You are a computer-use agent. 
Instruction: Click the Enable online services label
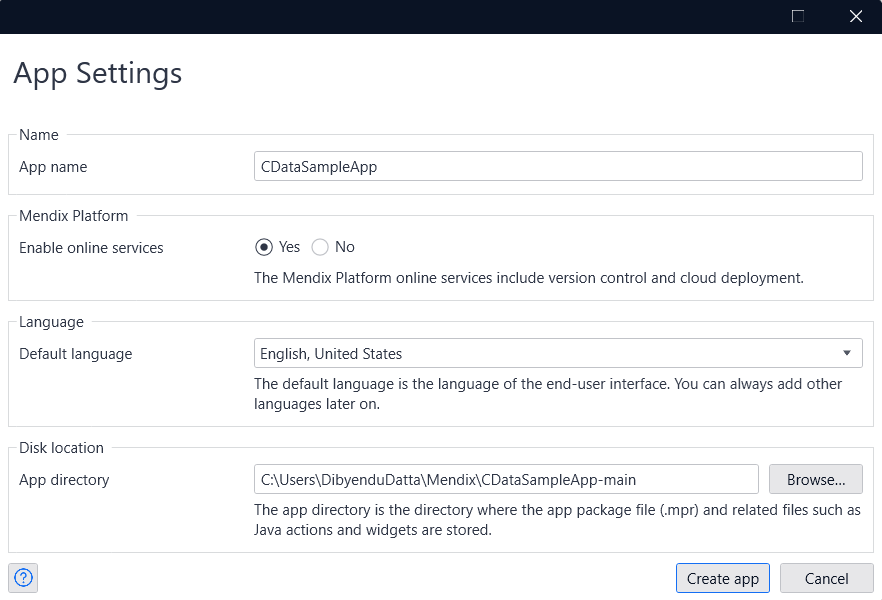[x=91, y=247]
